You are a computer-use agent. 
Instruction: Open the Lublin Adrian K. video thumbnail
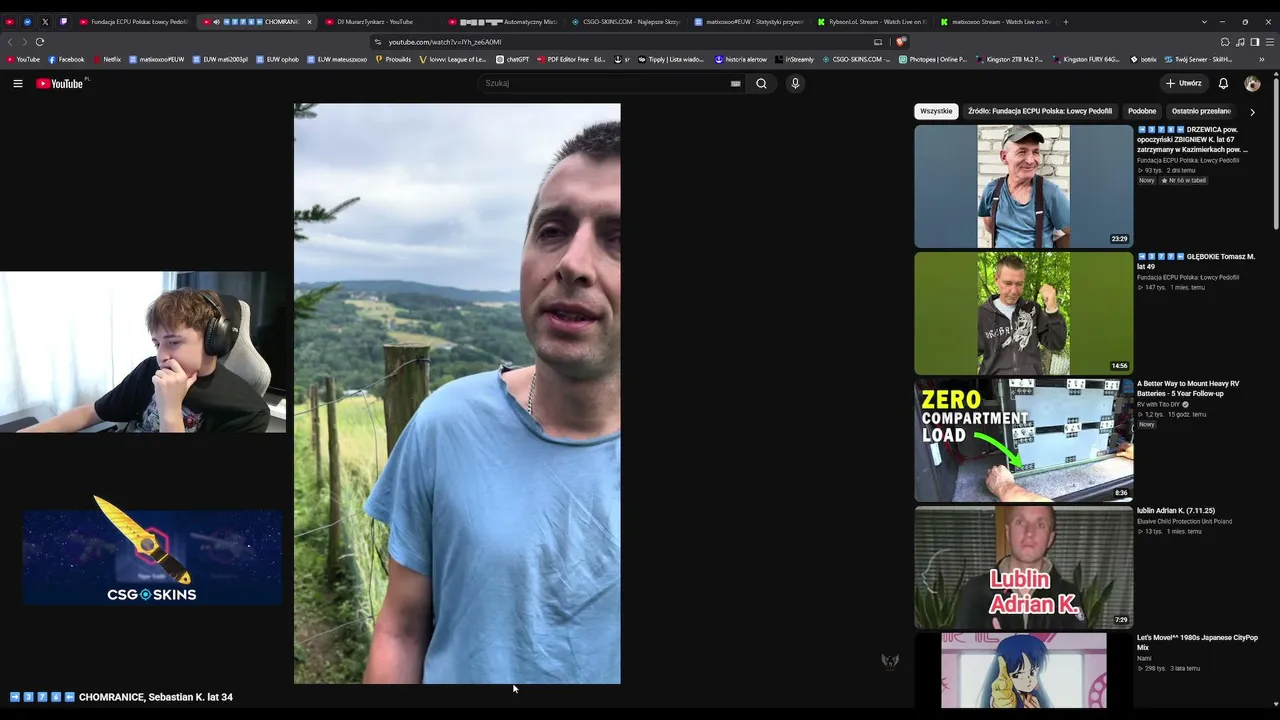pyautogui.click(x=1023, y=567)
